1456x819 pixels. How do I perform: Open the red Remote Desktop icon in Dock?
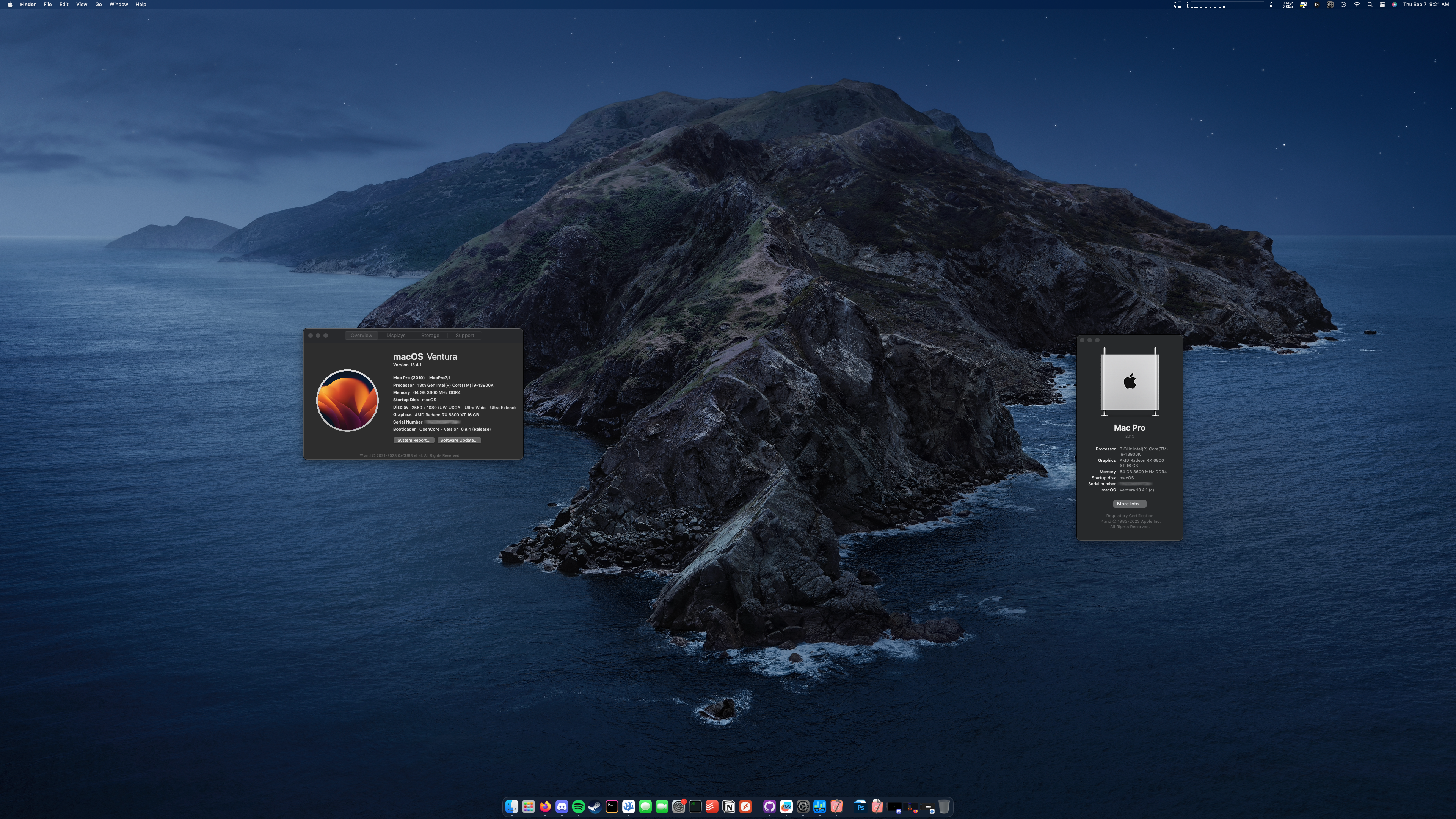point(745,806)
